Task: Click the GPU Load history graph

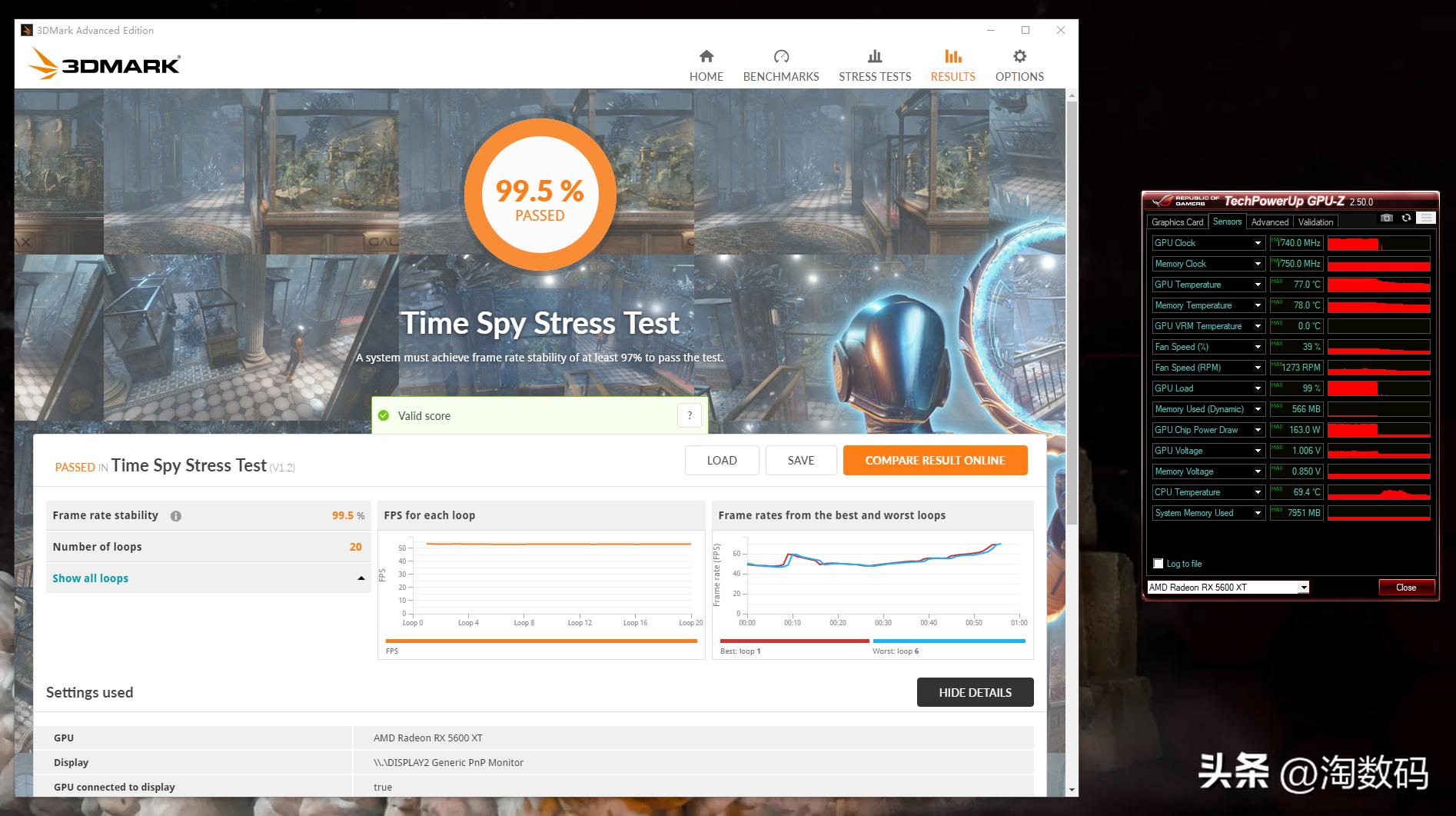Action: click(x=1378, y=388)
